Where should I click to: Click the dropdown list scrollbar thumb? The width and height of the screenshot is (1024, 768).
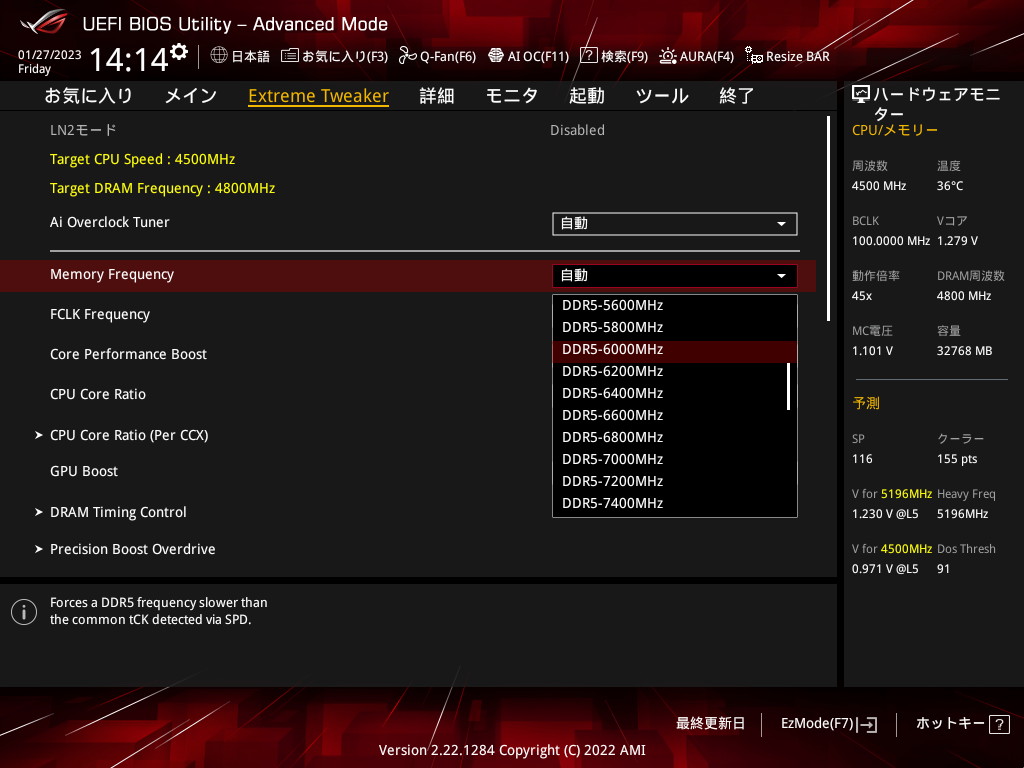pos(789,386)
